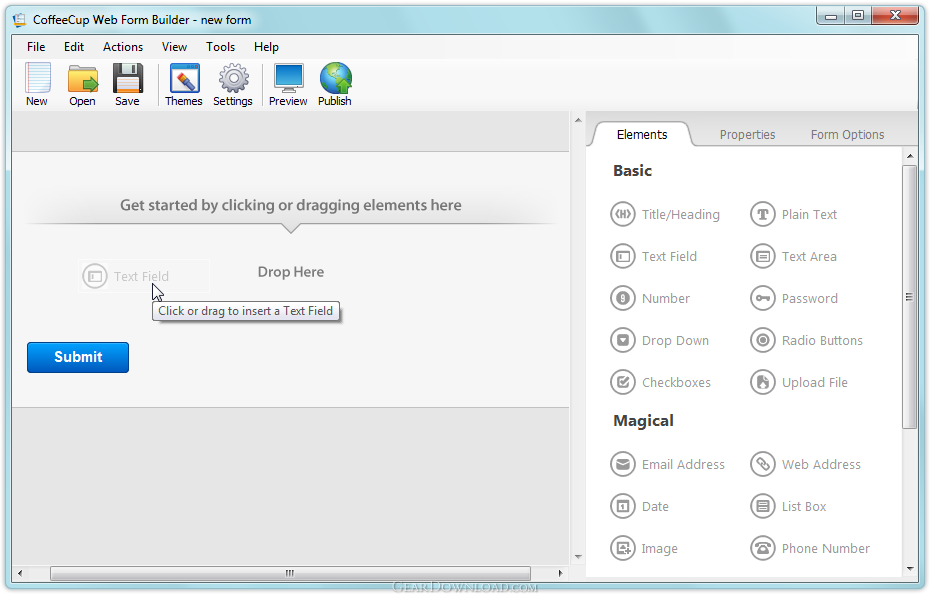Maximize the Web Form Builder window
The width and height of the screenshot is (930, 595).
(x=858, y=16)
